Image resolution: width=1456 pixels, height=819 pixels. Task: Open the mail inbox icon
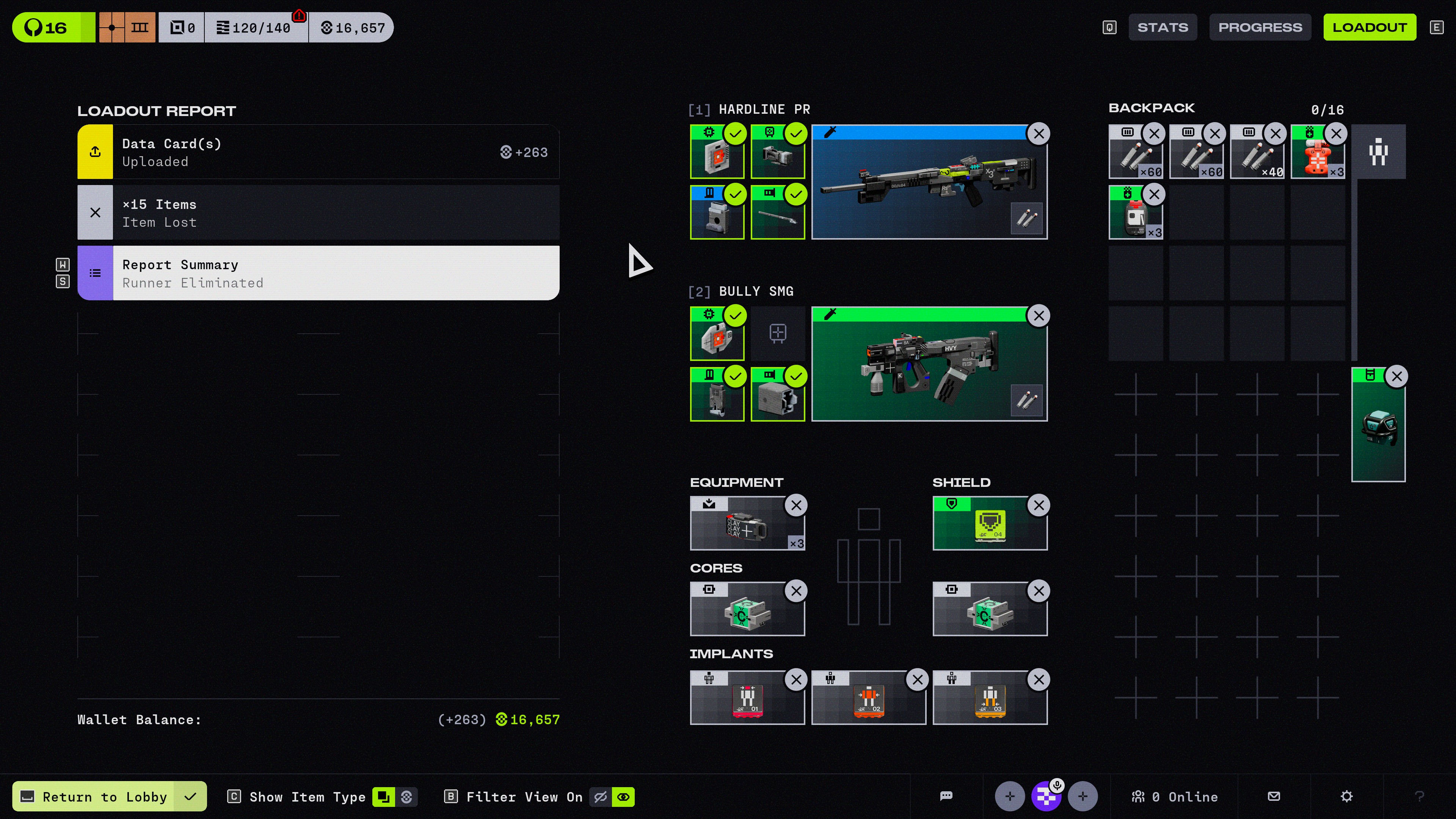(x=1274, y=796)
